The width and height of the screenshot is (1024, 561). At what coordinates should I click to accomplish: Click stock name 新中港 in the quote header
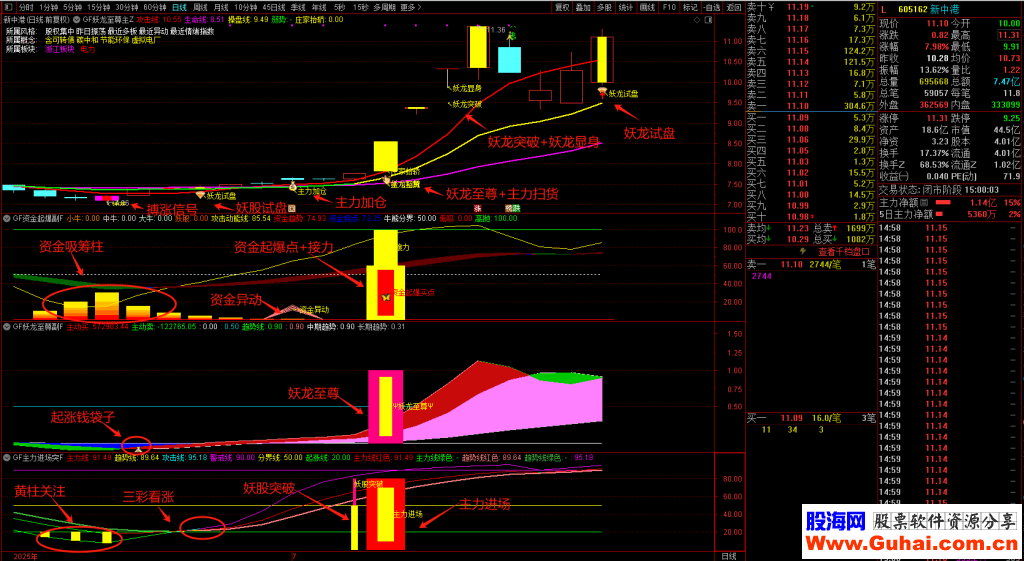[x=942, y=10]
